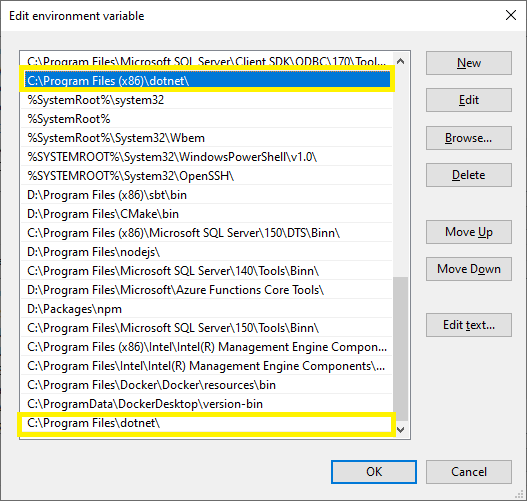The height and width of the screenshot is (501, 527).
Task: Close the dialog with the X icon
Action: (x=511, y=15)
